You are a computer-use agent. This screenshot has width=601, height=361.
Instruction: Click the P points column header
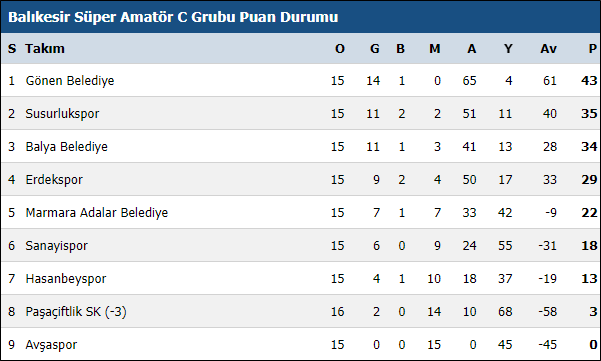point(593,49)
